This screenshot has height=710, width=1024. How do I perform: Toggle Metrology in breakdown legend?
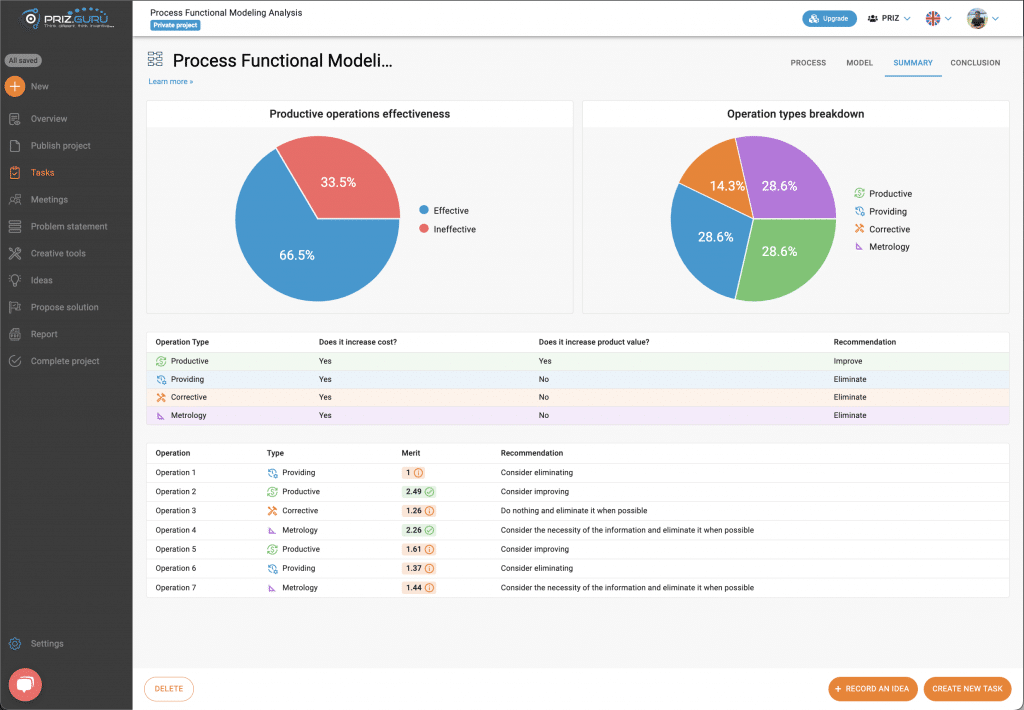882,247
